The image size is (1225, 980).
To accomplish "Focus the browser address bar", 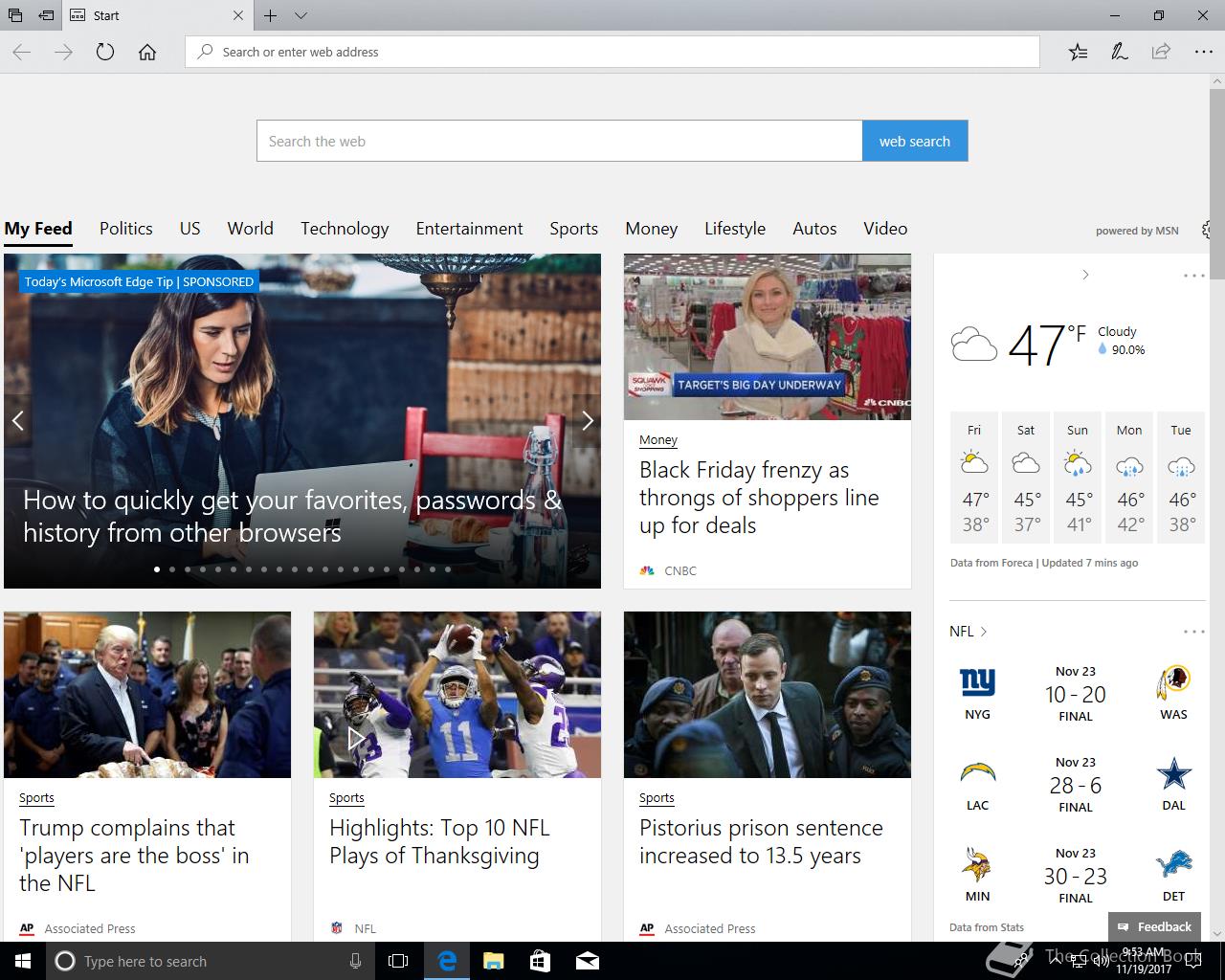I will (612, 52).
